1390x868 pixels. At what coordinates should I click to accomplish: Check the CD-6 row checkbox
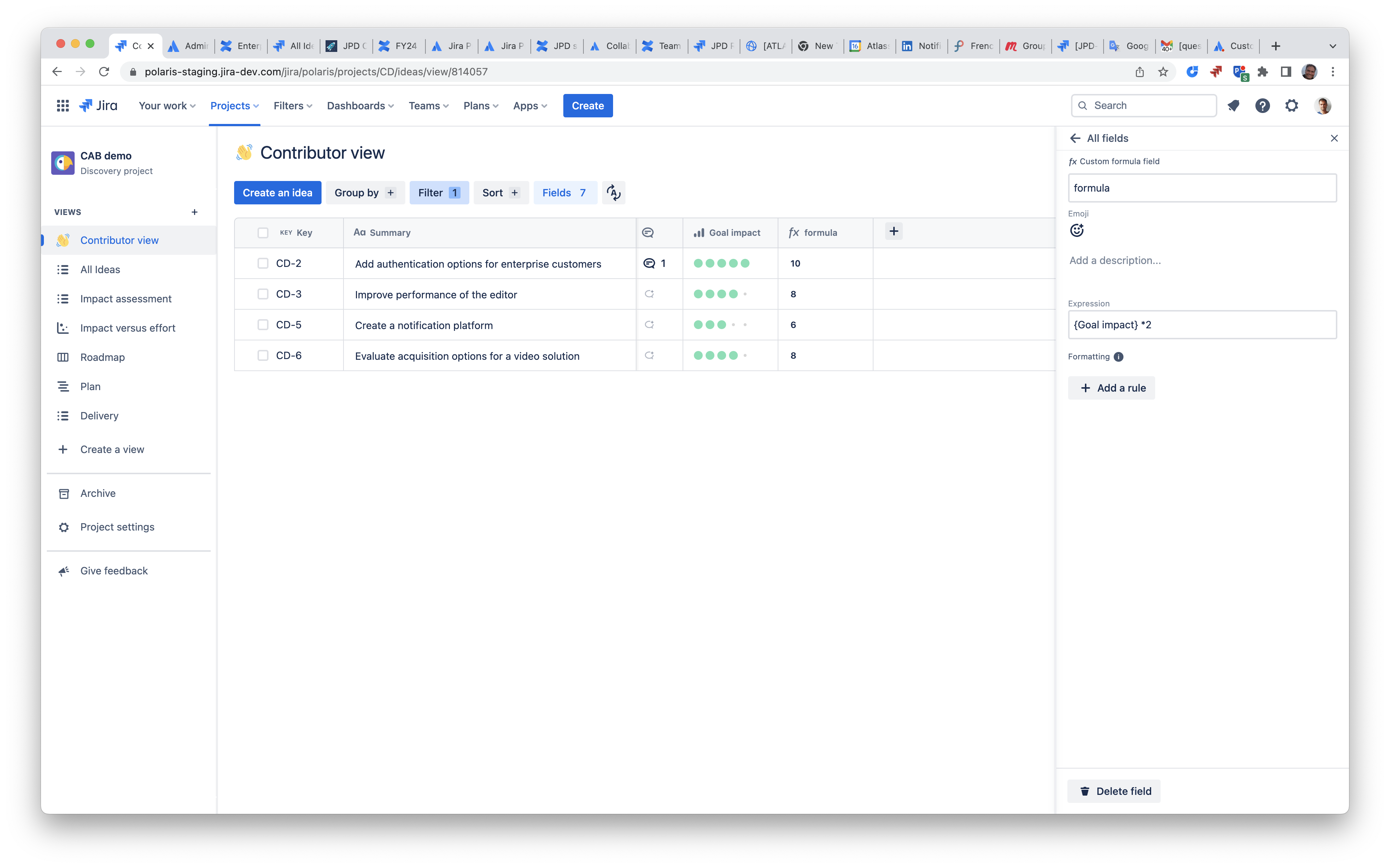[263, 355]
